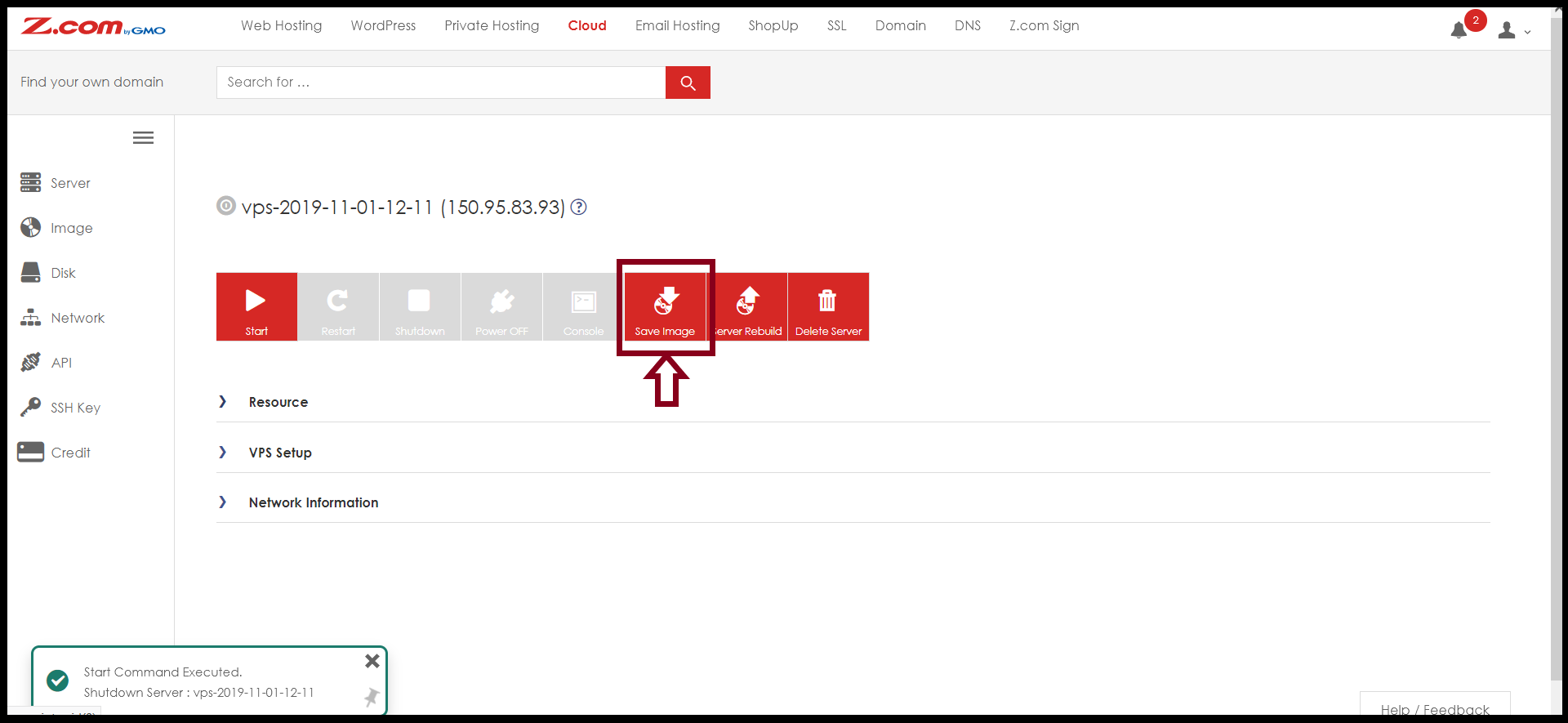1568x723 pixels.
Task: Toggle the hamburger sidebar menu
Action: pyautogui.click(x=143, y=138)
